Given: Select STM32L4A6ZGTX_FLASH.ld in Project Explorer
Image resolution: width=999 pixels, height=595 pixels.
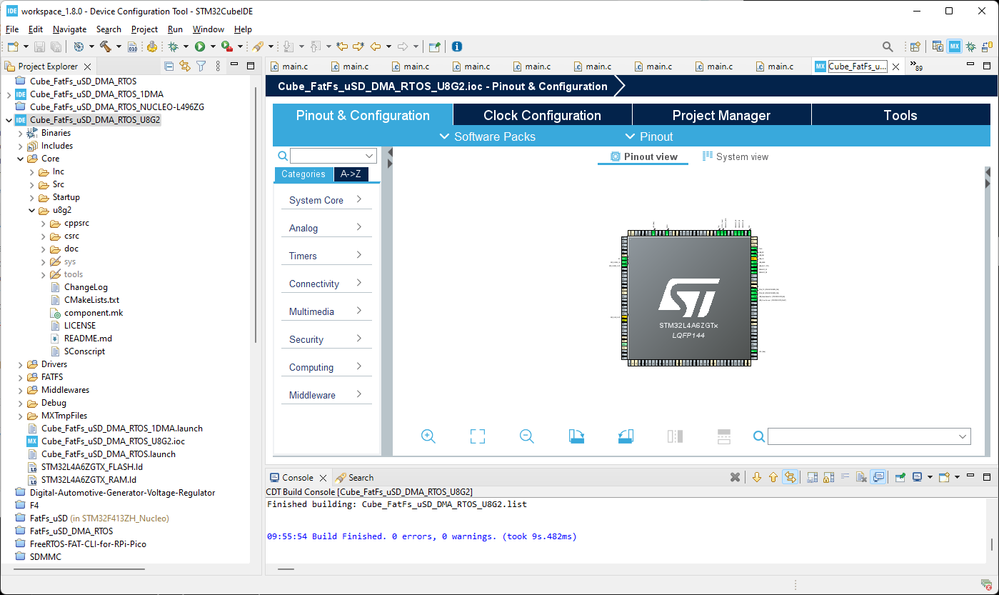Looking at the screenshot, I should pyautogui.click(x=92, y=467).
